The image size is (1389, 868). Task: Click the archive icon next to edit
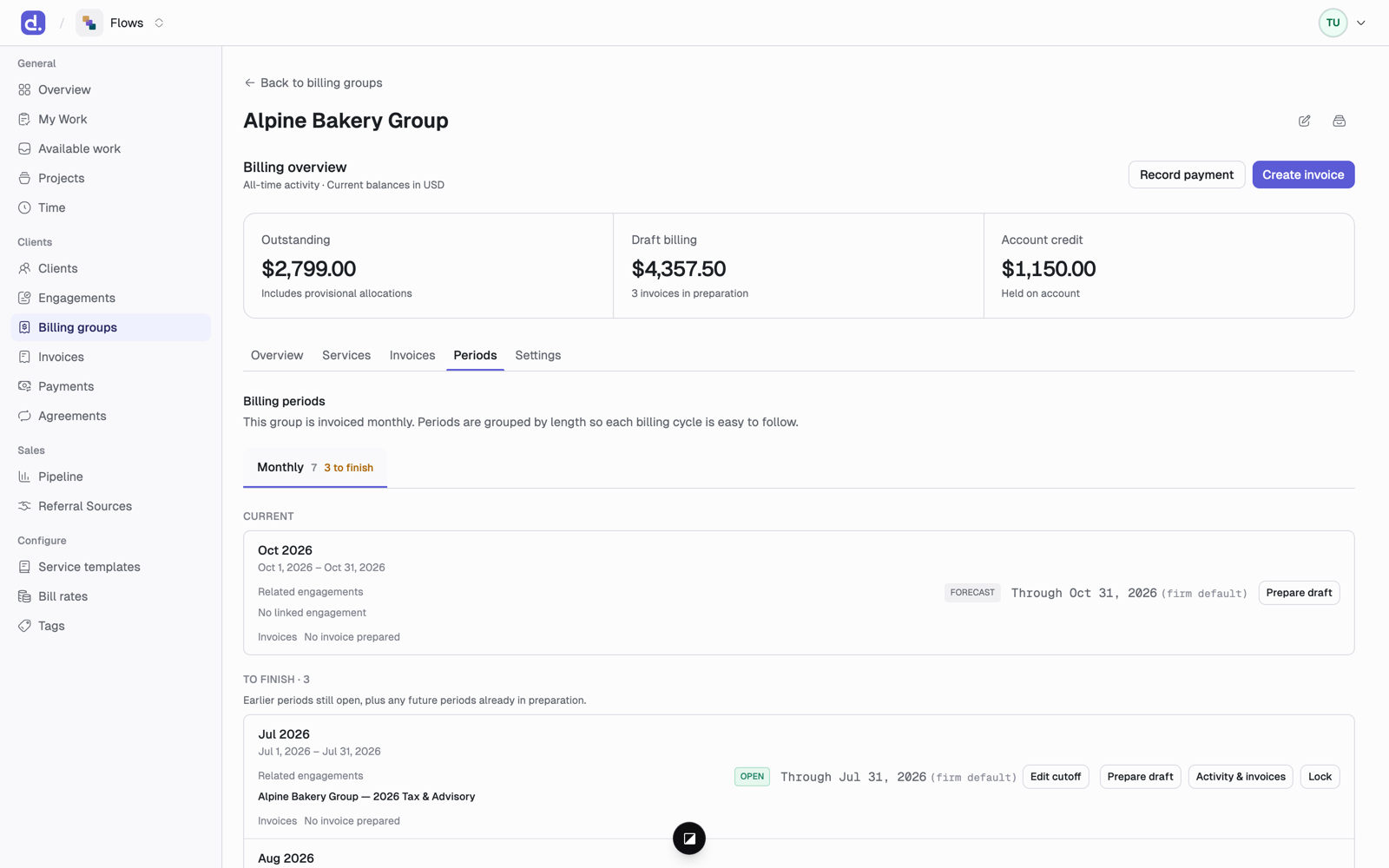coord(1339,121)
